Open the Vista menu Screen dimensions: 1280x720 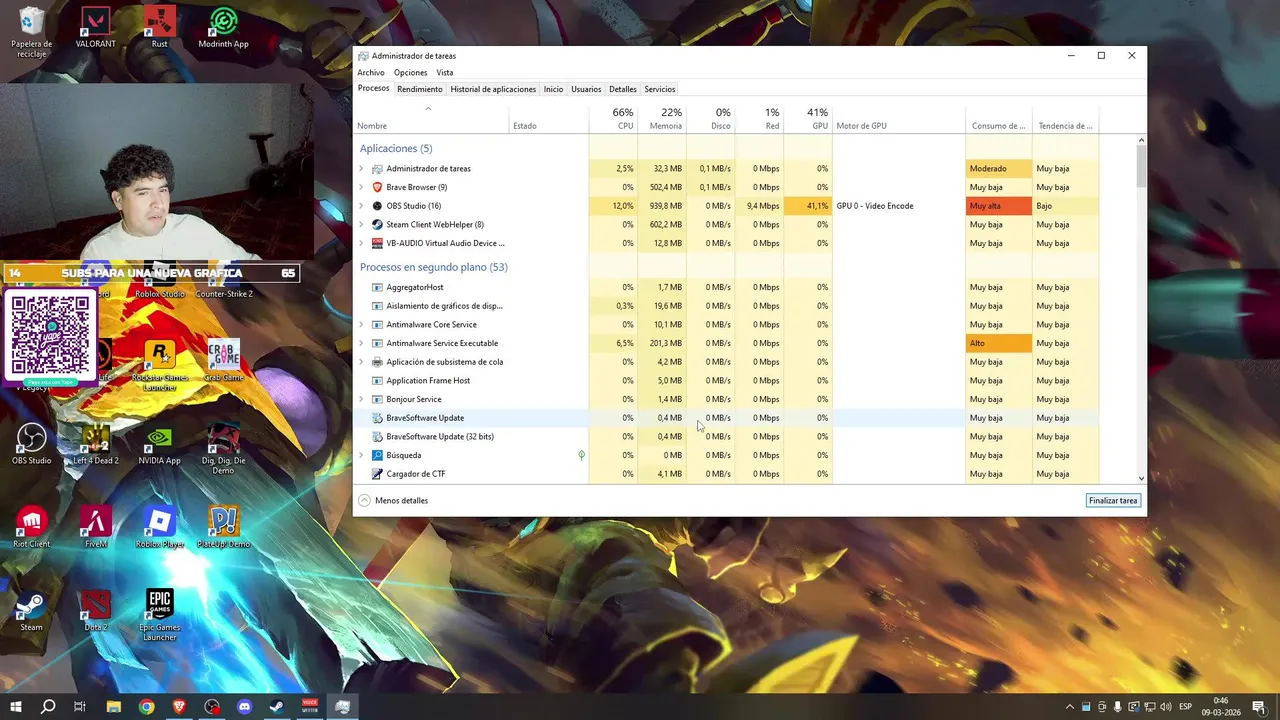click(x=445, y=73)
